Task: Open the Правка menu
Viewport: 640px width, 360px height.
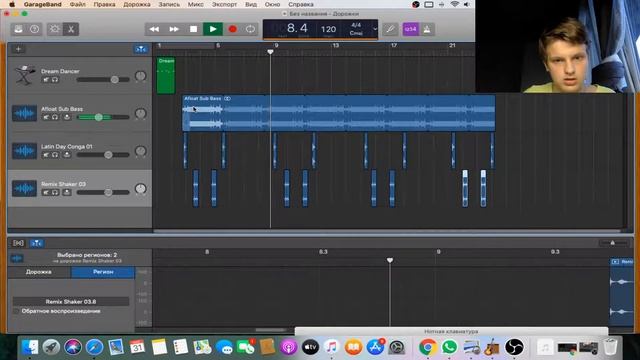Action: click(x=104, y=4)
